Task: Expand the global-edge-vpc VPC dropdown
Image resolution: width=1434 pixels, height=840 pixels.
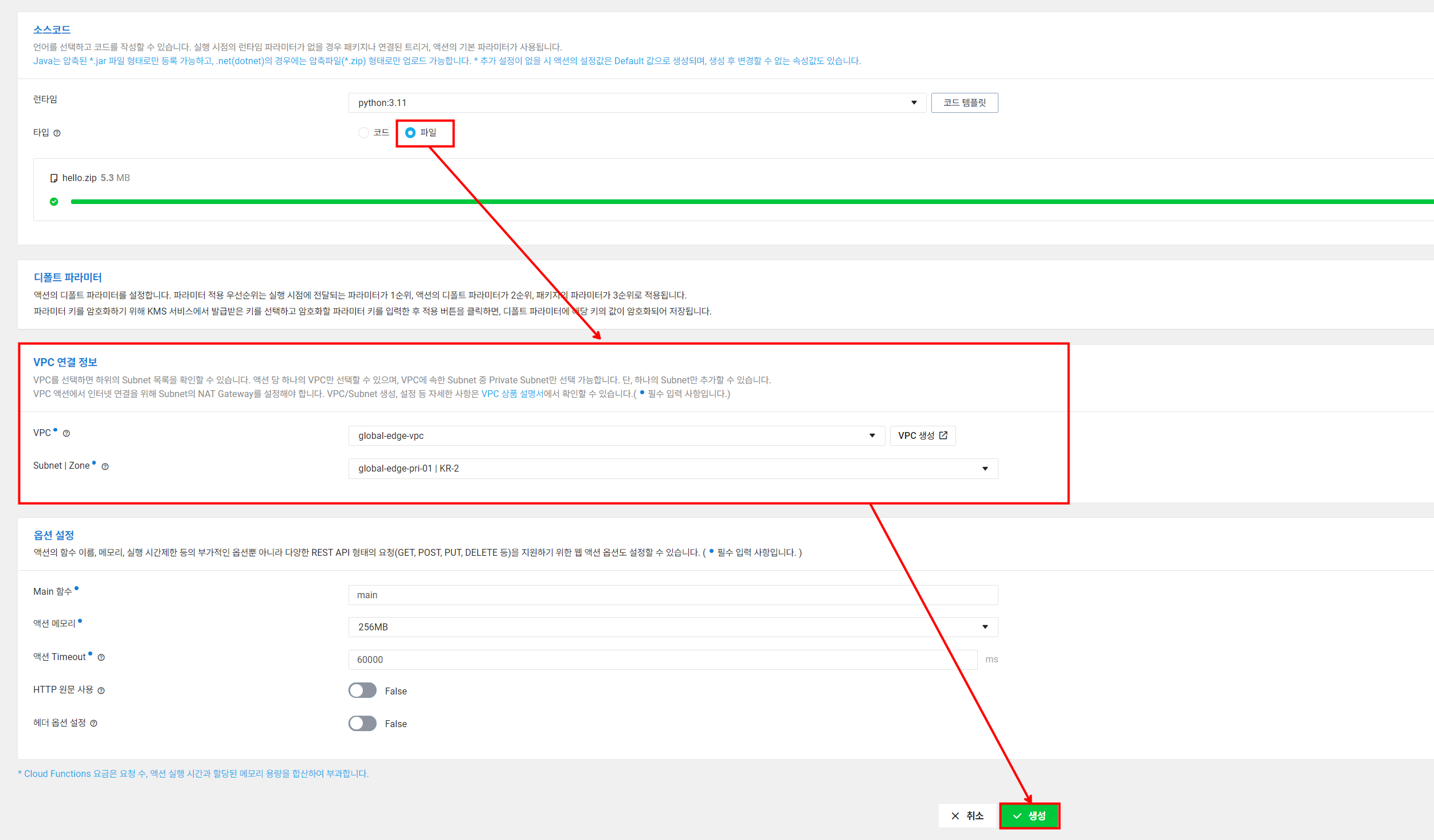Action: [x=616, y=436]
